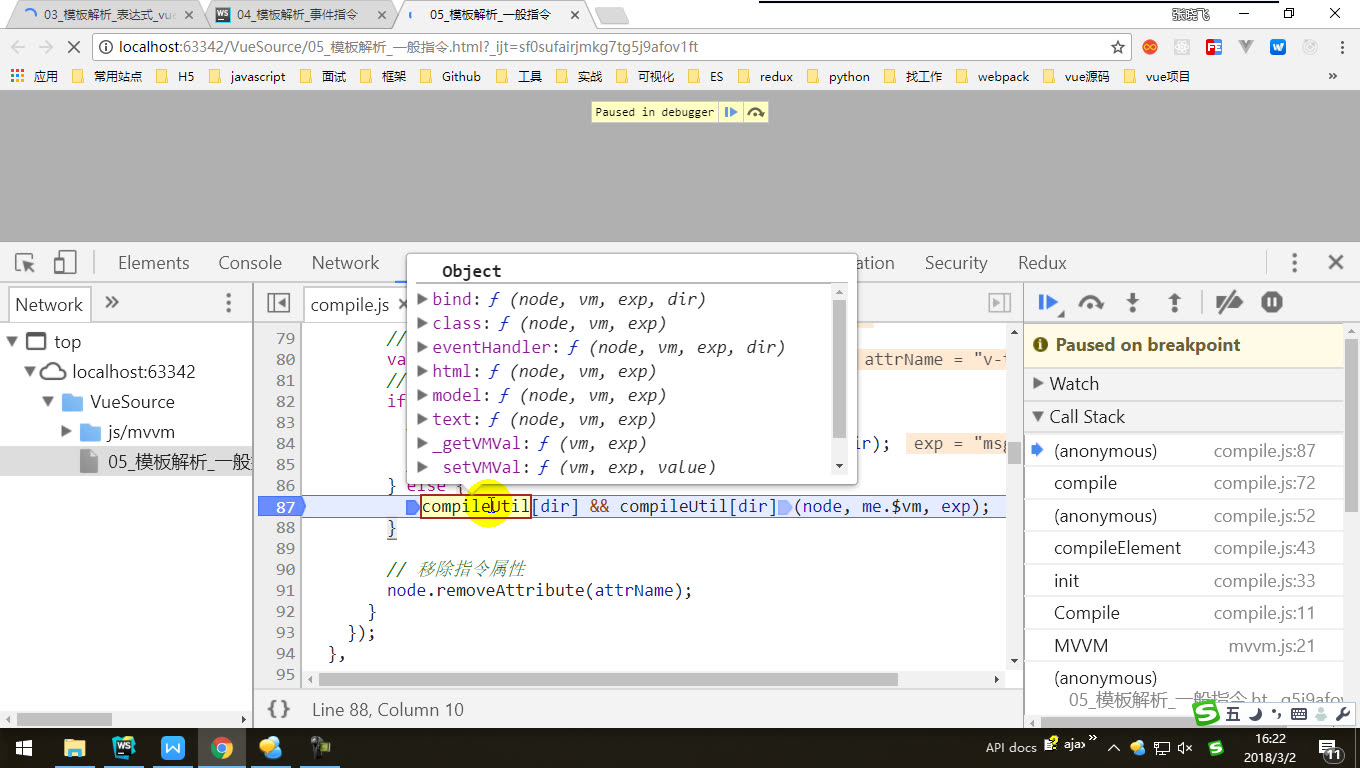Switch to 04_模板解析_事件指令 browser tab
The image size is (1360, 768).
(301, 15)
